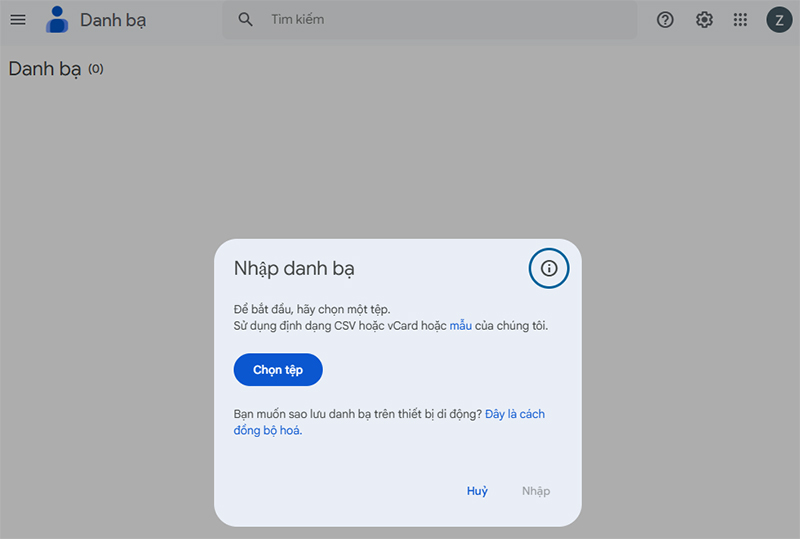
Task: Click the Nhập import button
Action: [x=536, y=491]
